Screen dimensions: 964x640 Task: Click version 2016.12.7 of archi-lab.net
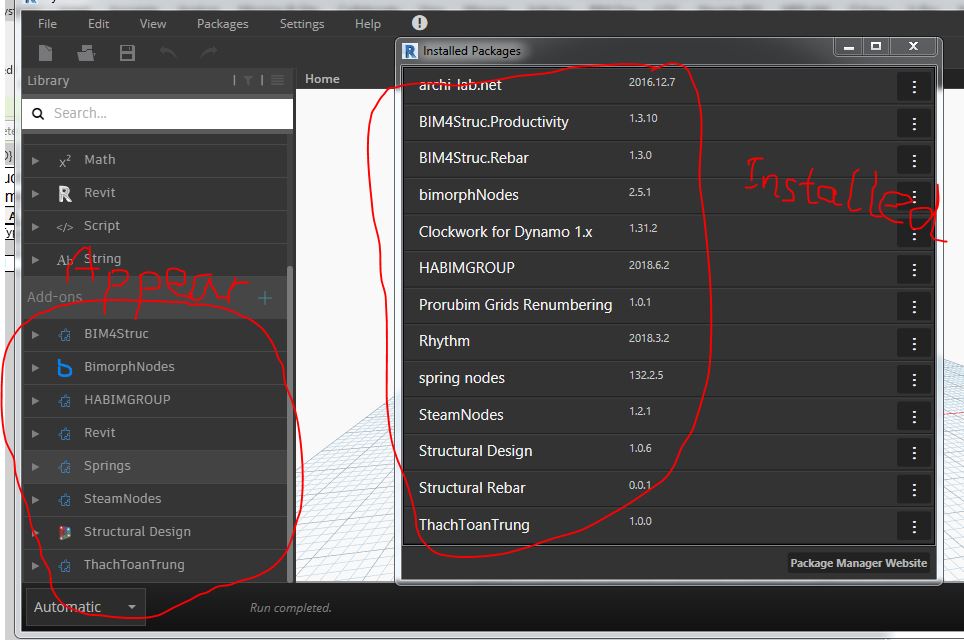652,82
